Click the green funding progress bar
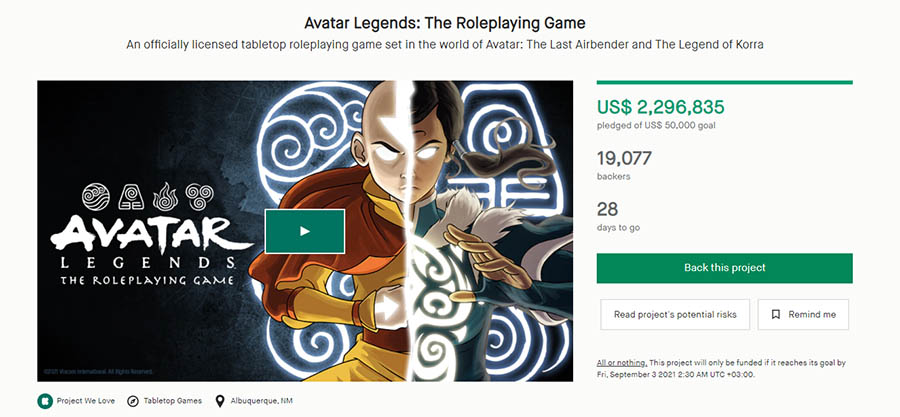 (x=724, y=82)
